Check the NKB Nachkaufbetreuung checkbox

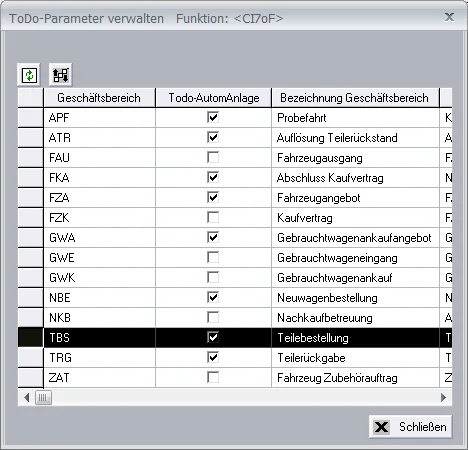point(213,317)
